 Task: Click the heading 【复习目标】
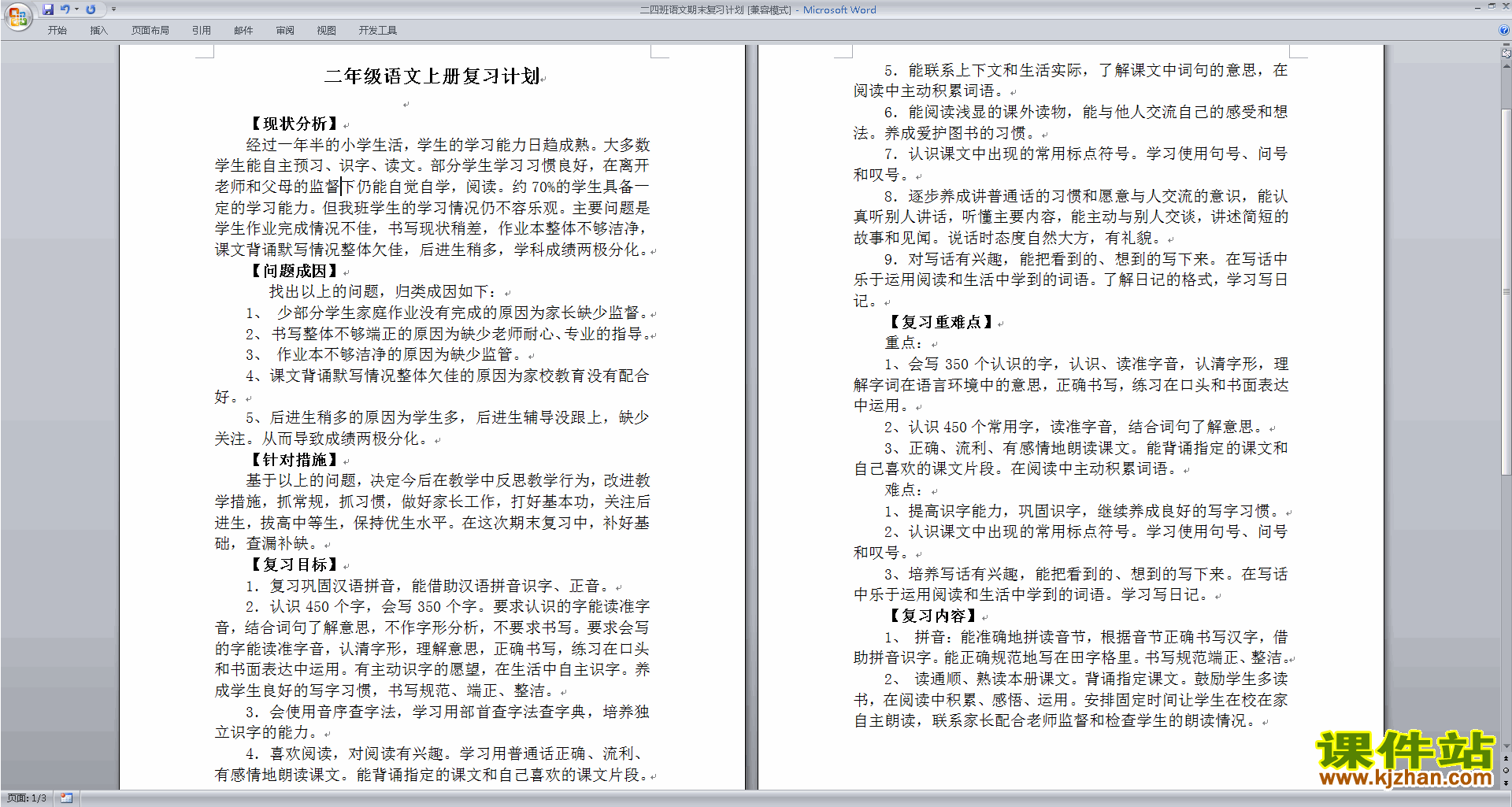click(x=295, y=565)
